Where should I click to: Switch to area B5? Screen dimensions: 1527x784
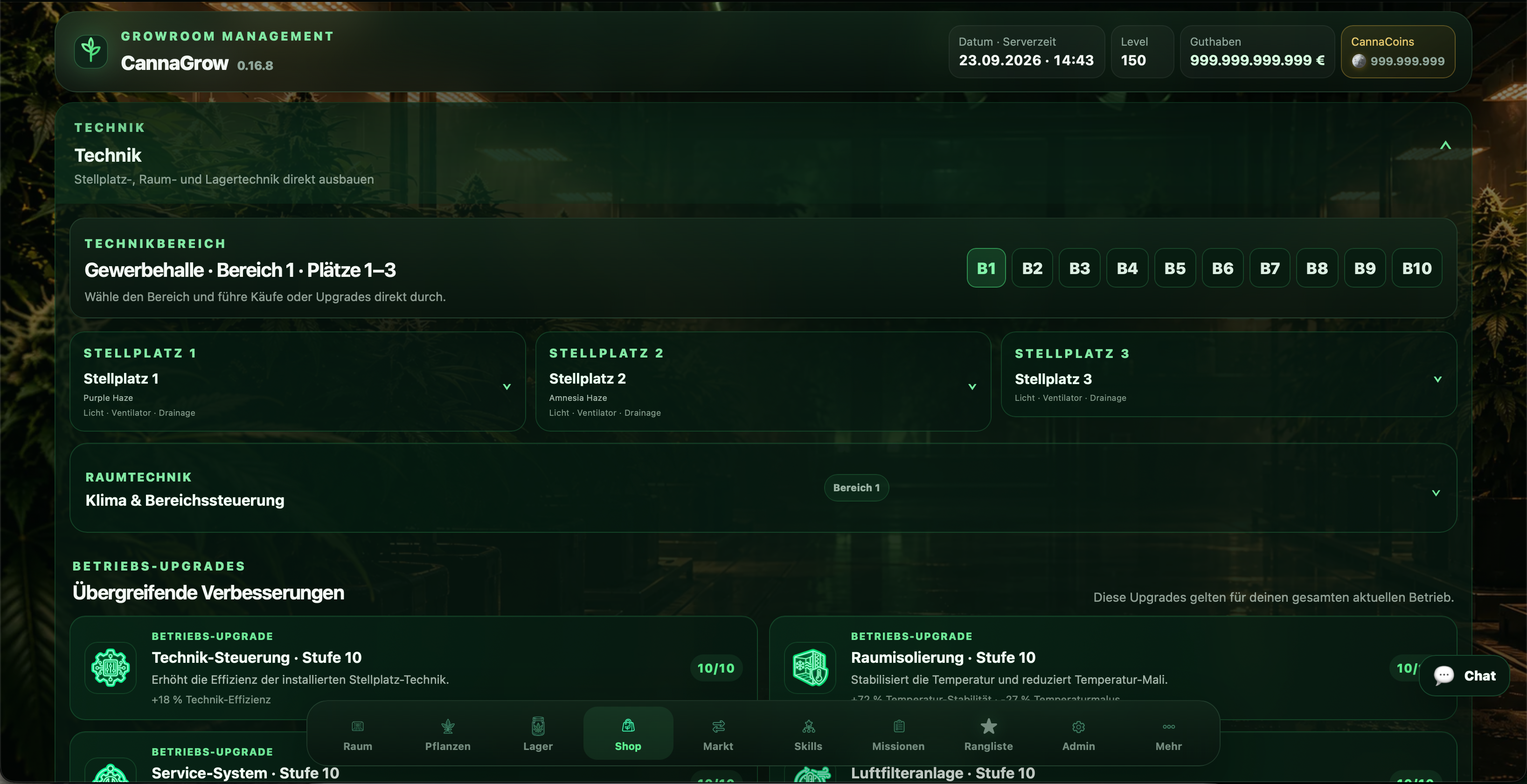pos(1175,268)
